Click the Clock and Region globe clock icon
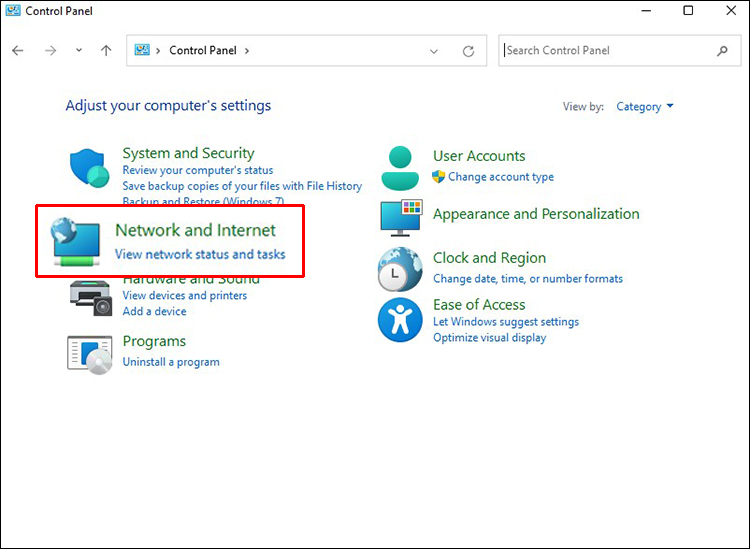This screenshot has height=549, width=750. tap(400, 269)
